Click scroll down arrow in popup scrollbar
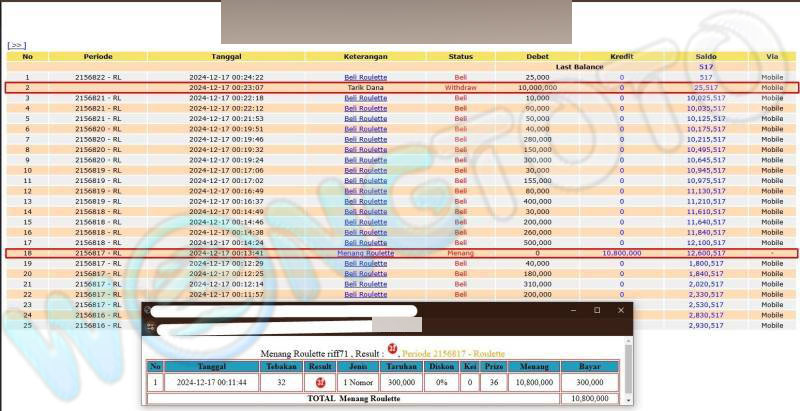 point(628,401)
